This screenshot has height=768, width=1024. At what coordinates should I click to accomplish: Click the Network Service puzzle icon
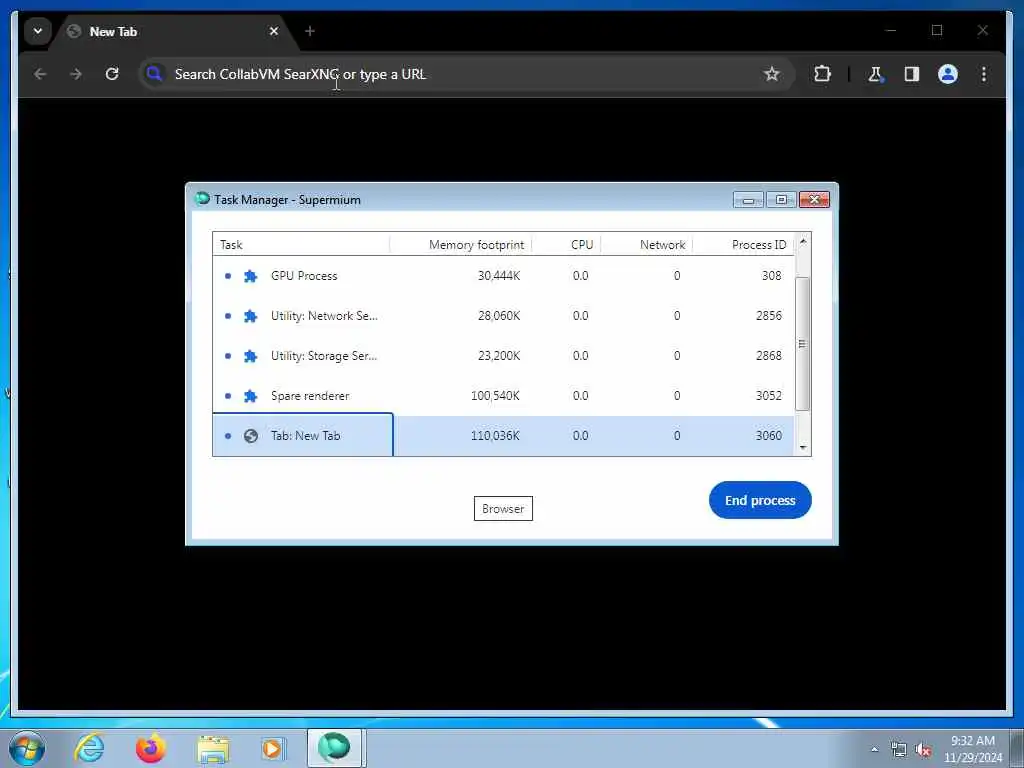pyautogui.click(x=250, y=316)
